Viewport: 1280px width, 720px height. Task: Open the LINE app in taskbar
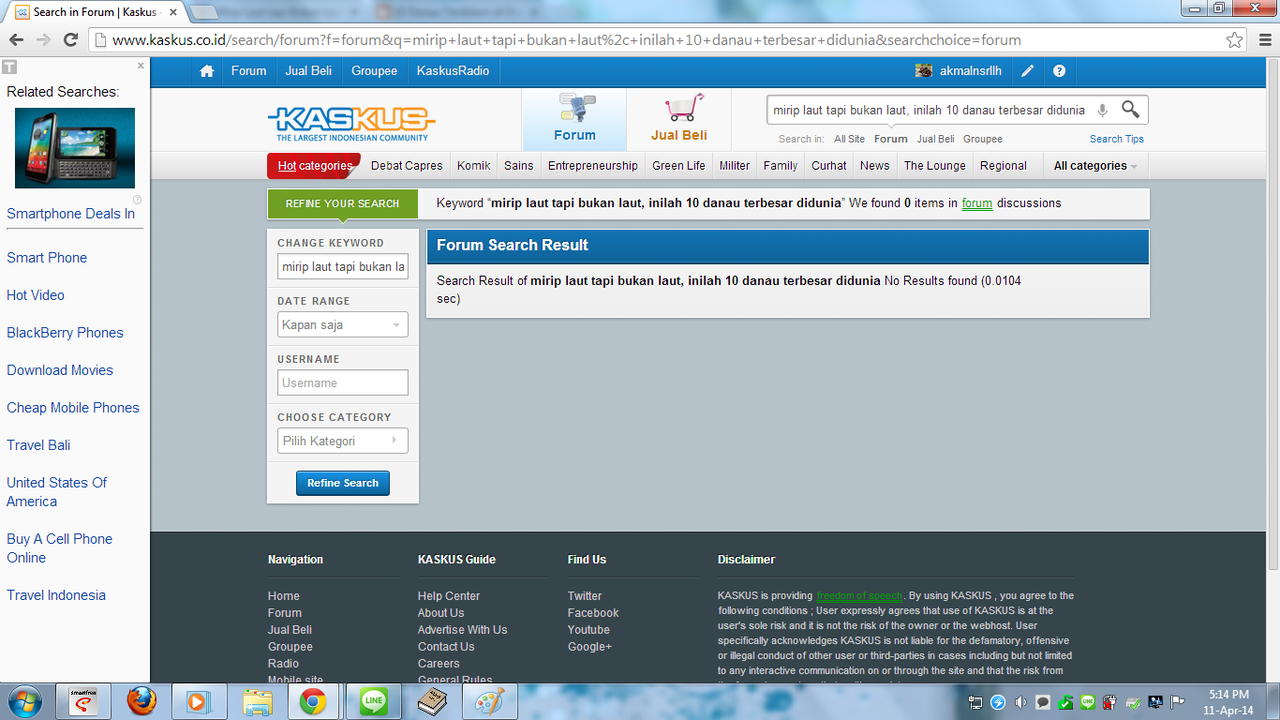(373, 702)
